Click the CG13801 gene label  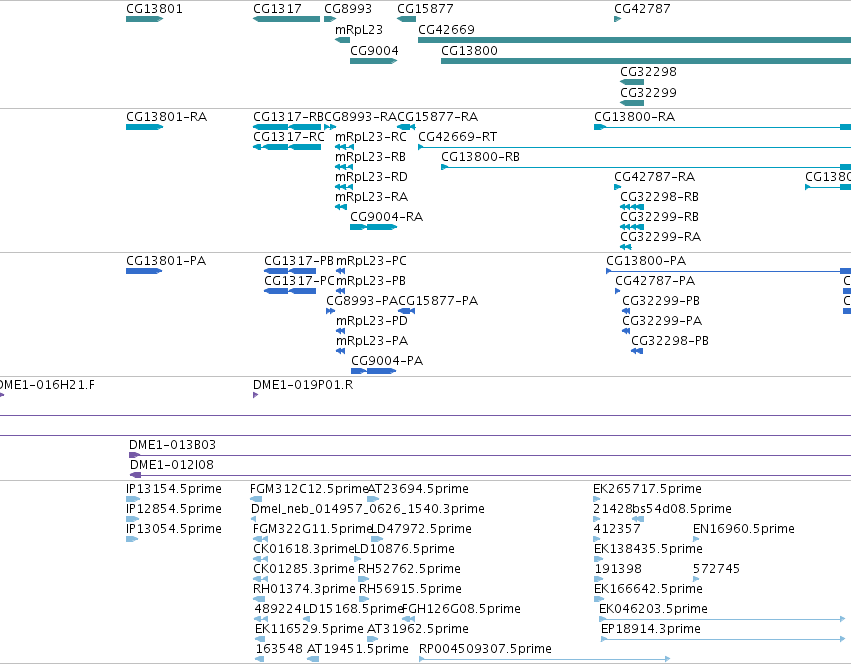coord(154,9)
